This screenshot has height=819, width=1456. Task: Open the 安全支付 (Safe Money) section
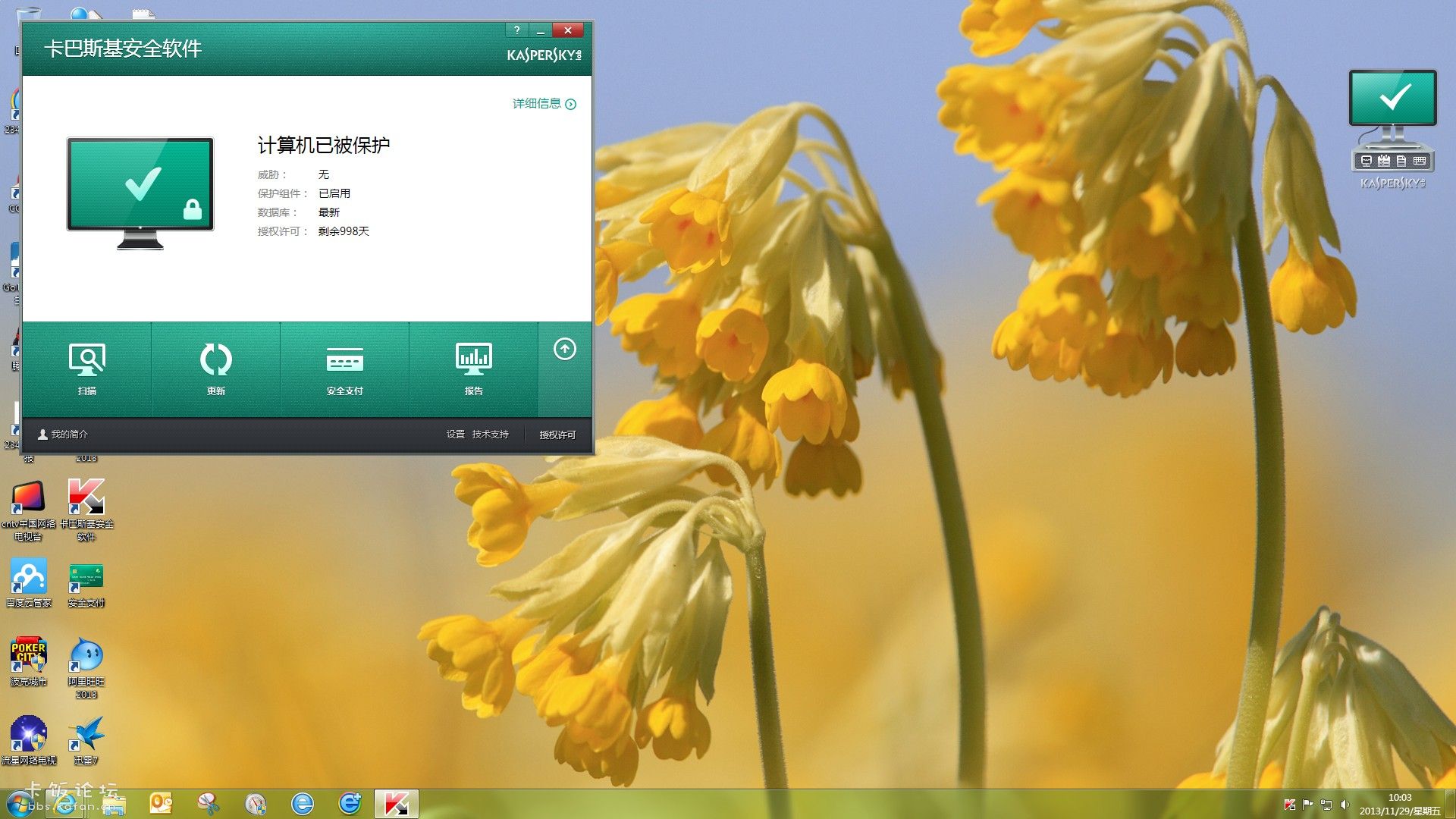pyautogui.click(x=345, y=369)
